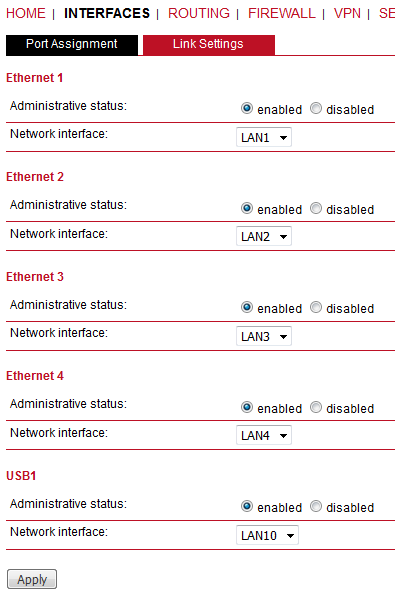
Task: Disable Ethernet 4 administrative status
Action: pyautogui.click(x=316, y=407)
